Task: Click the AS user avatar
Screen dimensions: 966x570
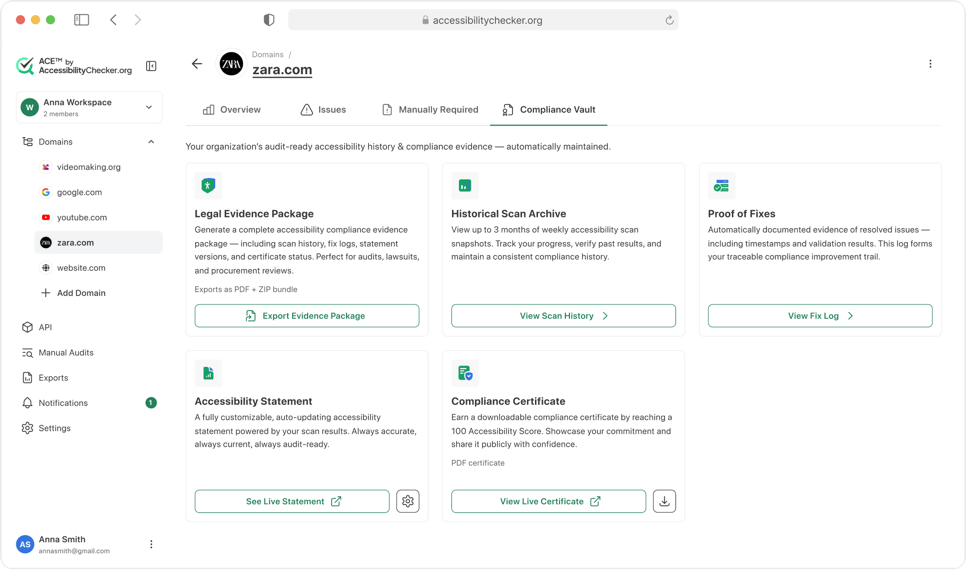Action: pos(25,544)
